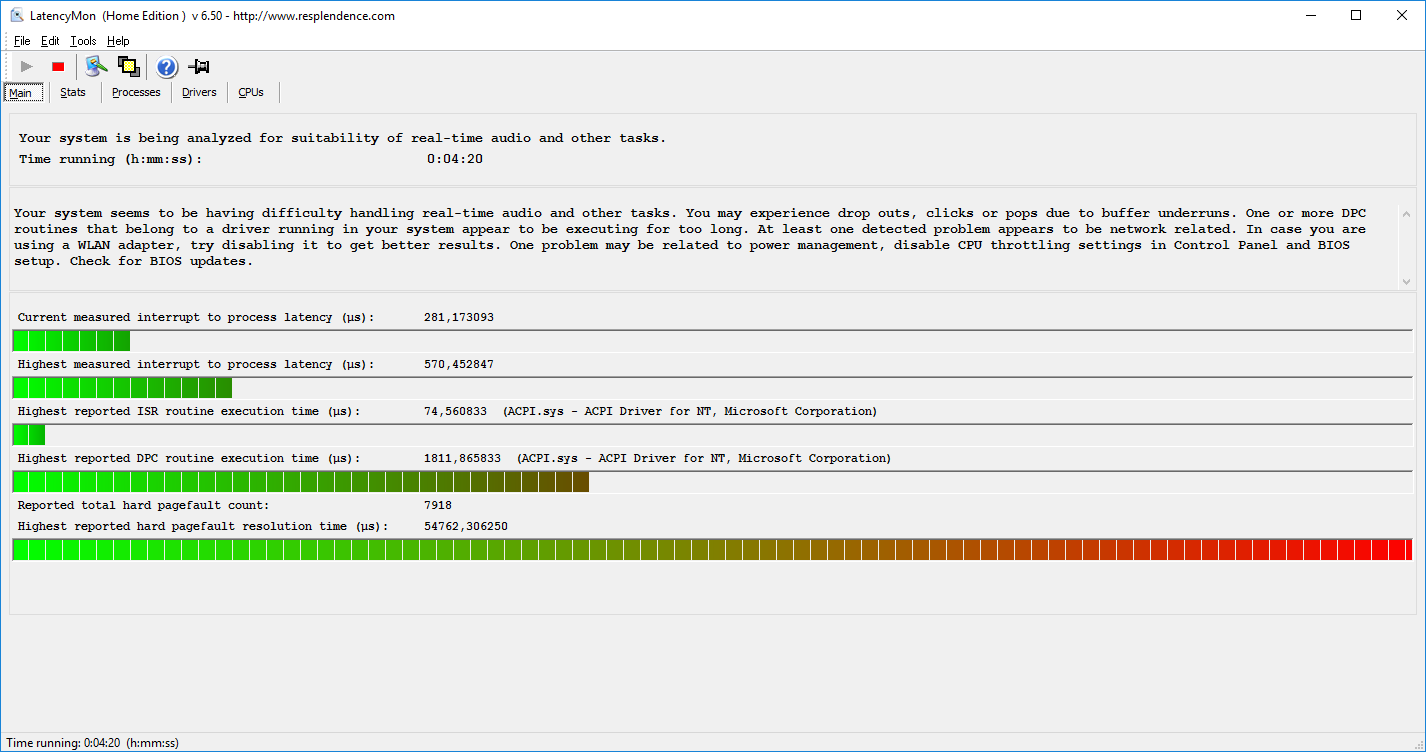
Task: Switch to the Processes tab
Action: click(136, 92)
